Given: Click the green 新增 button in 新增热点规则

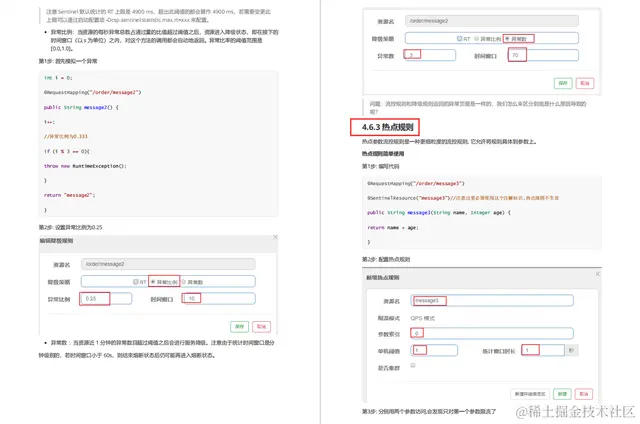Looking at the screenshot, I should pyautogui.click(x=562, y=394).
